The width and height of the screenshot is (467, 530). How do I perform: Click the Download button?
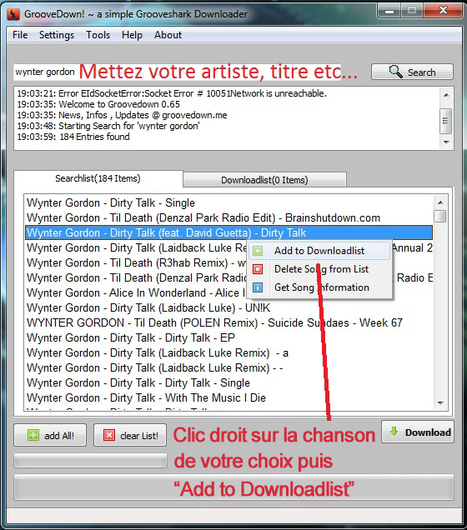[x=418, y=432]
